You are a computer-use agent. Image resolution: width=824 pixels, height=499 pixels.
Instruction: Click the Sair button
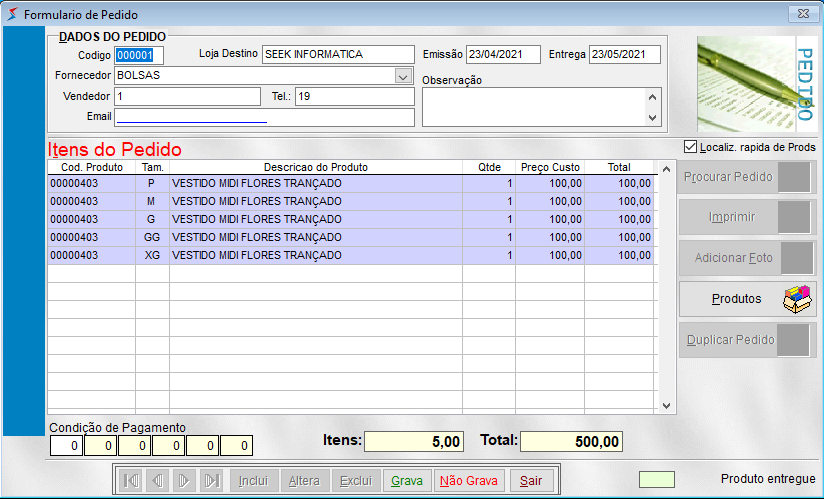531,481
